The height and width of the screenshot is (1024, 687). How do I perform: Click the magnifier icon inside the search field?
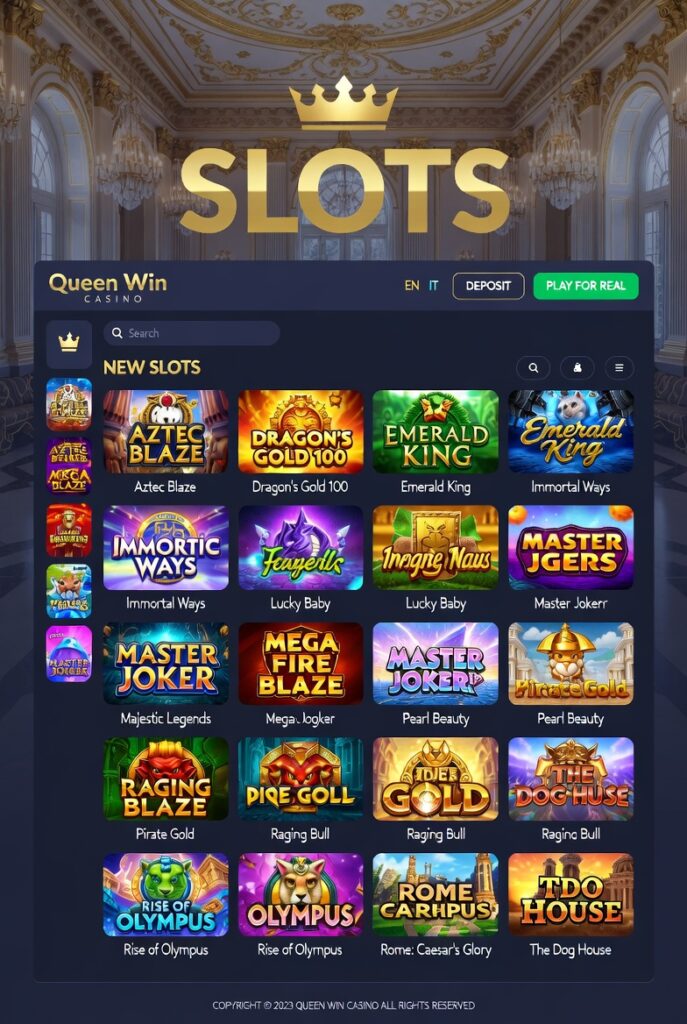tap(117, 333)
